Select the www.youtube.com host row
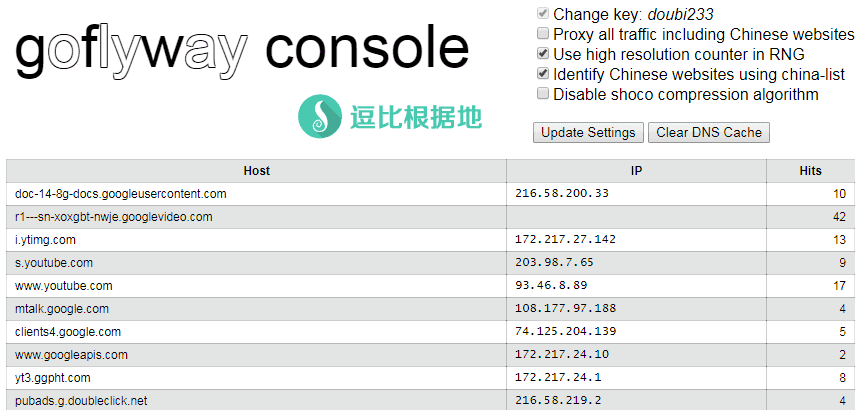Viewport: 860px width, 410px height. pyautogui.click(x=64, y=286)
